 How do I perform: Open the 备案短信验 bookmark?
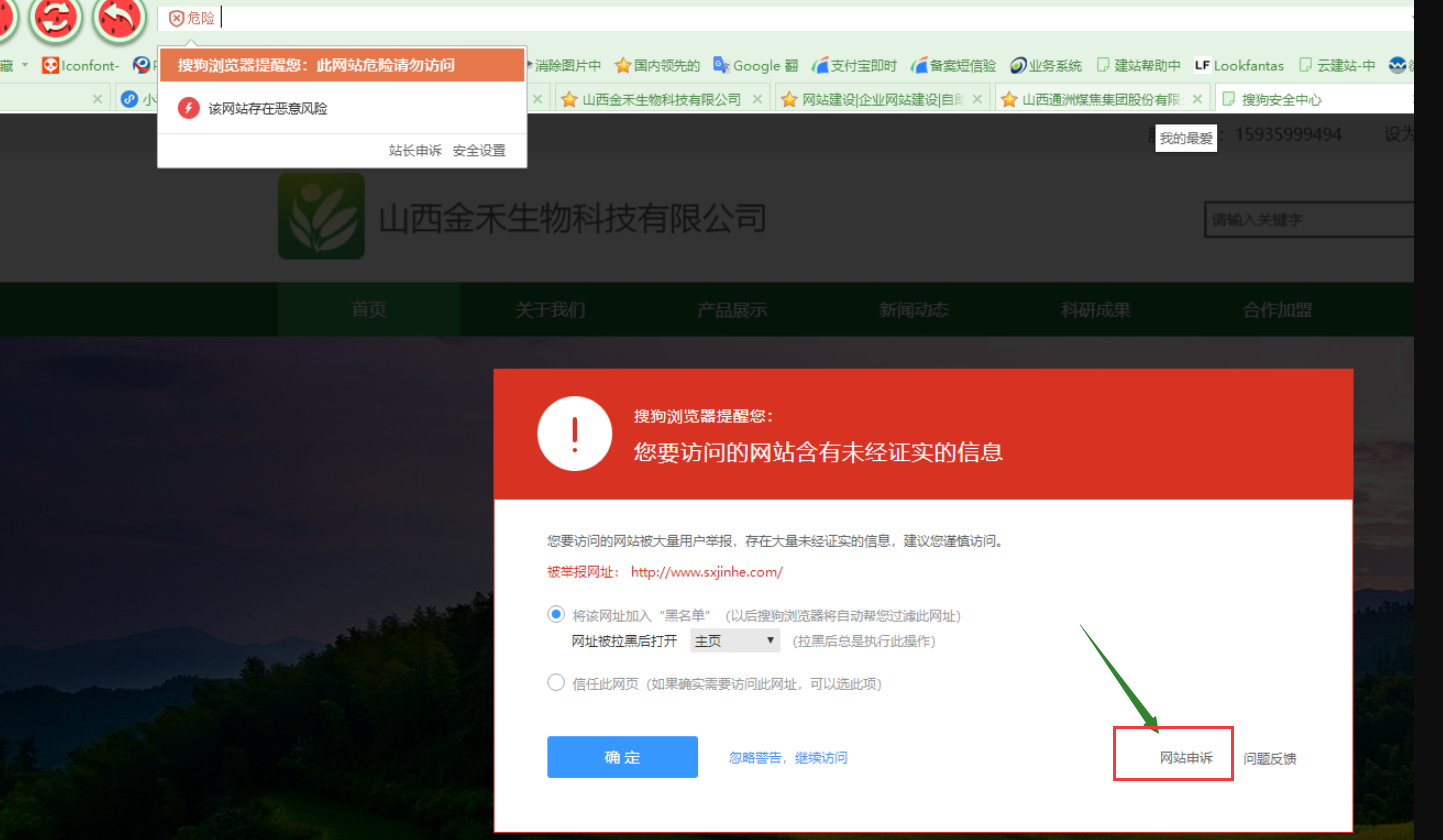pyautogui.click(x=953, y=66)
